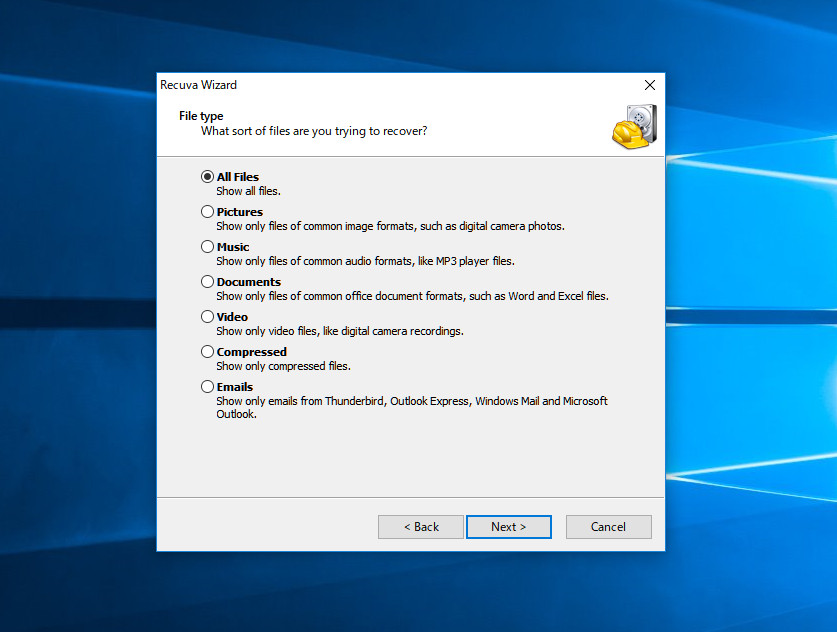Cancel the Recuva Wizard
837x632 pixels.
[608, 527]
